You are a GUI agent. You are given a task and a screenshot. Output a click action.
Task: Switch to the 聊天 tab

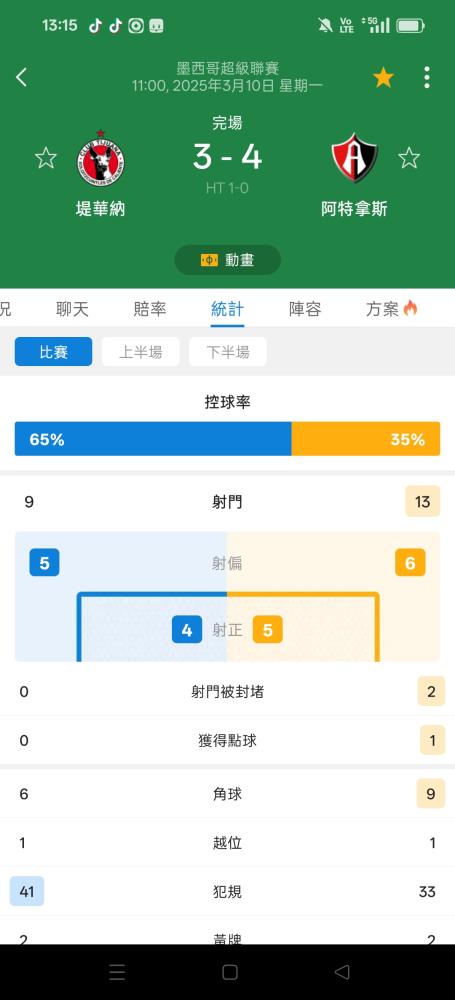click(72, 309)
